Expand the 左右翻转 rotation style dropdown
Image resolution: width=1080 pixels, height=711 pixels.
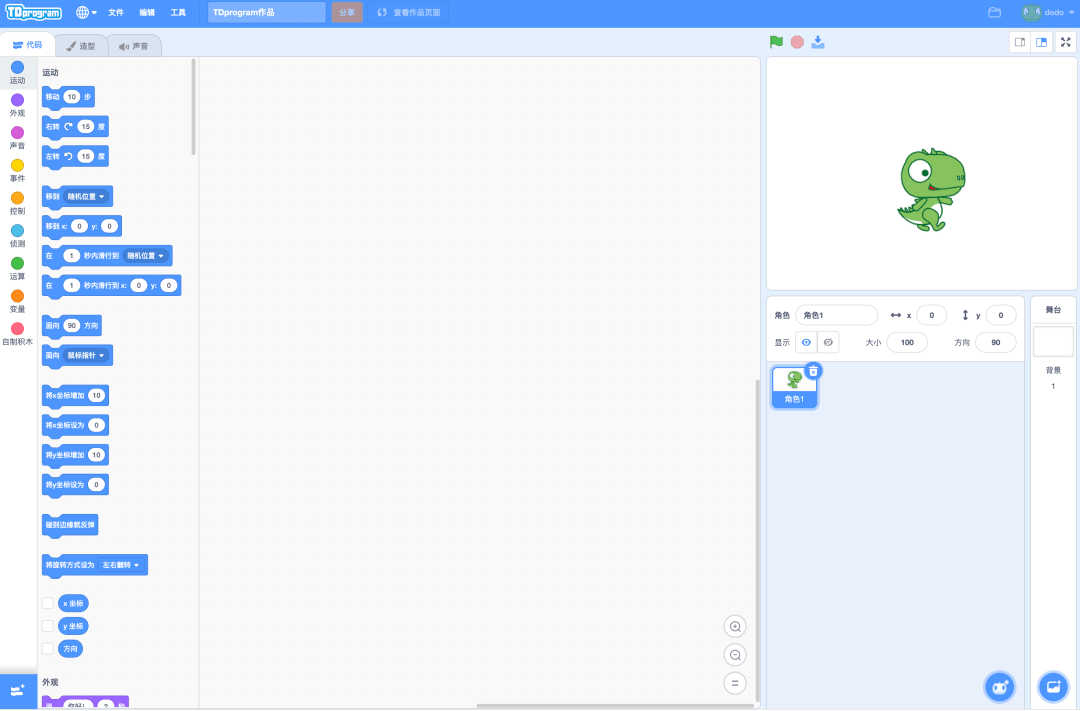click(122, 565)
